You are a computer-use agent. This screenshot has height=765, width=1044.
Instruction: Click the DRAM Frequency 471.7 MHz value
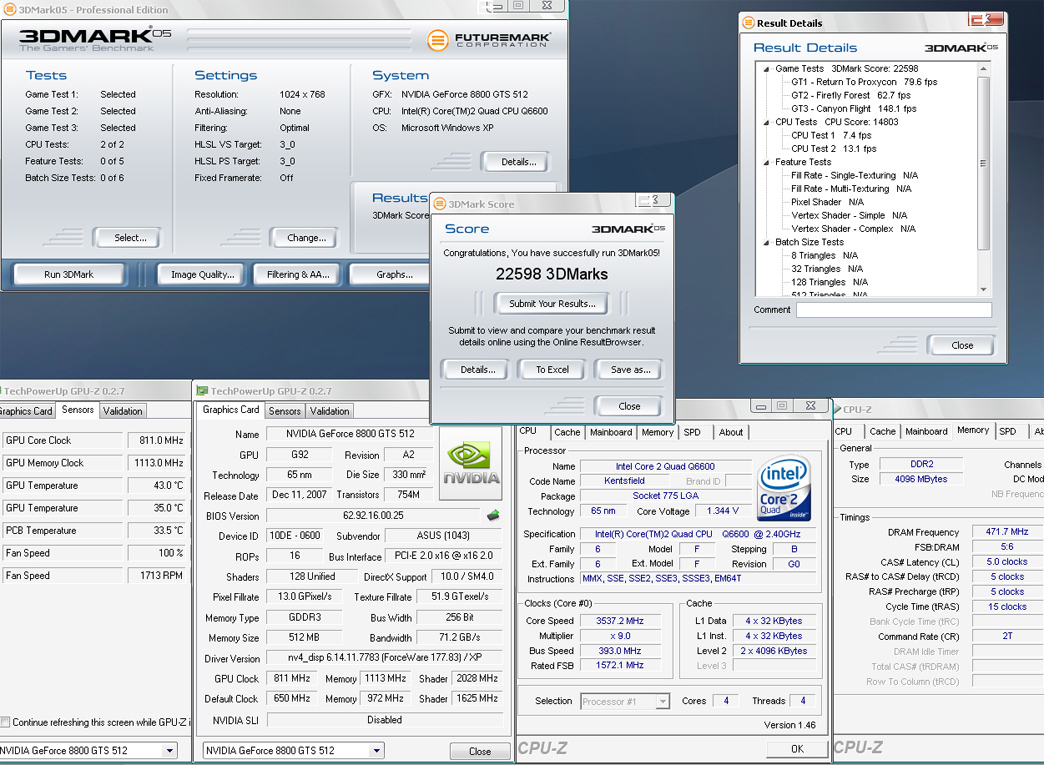coord(1007,531)
